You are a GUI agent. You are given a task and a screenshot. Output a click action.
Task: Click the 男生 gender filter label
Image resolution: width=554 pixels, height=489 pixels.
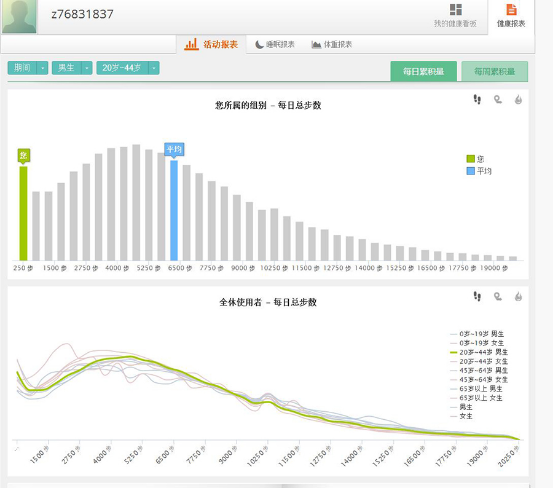pos(67,68)
